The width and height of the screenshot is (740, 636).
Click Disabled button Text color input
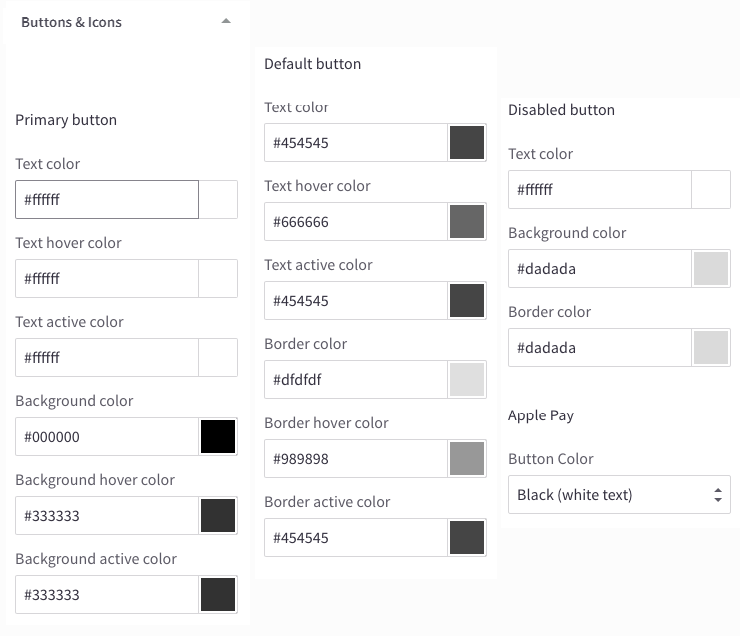coord(600,190)
